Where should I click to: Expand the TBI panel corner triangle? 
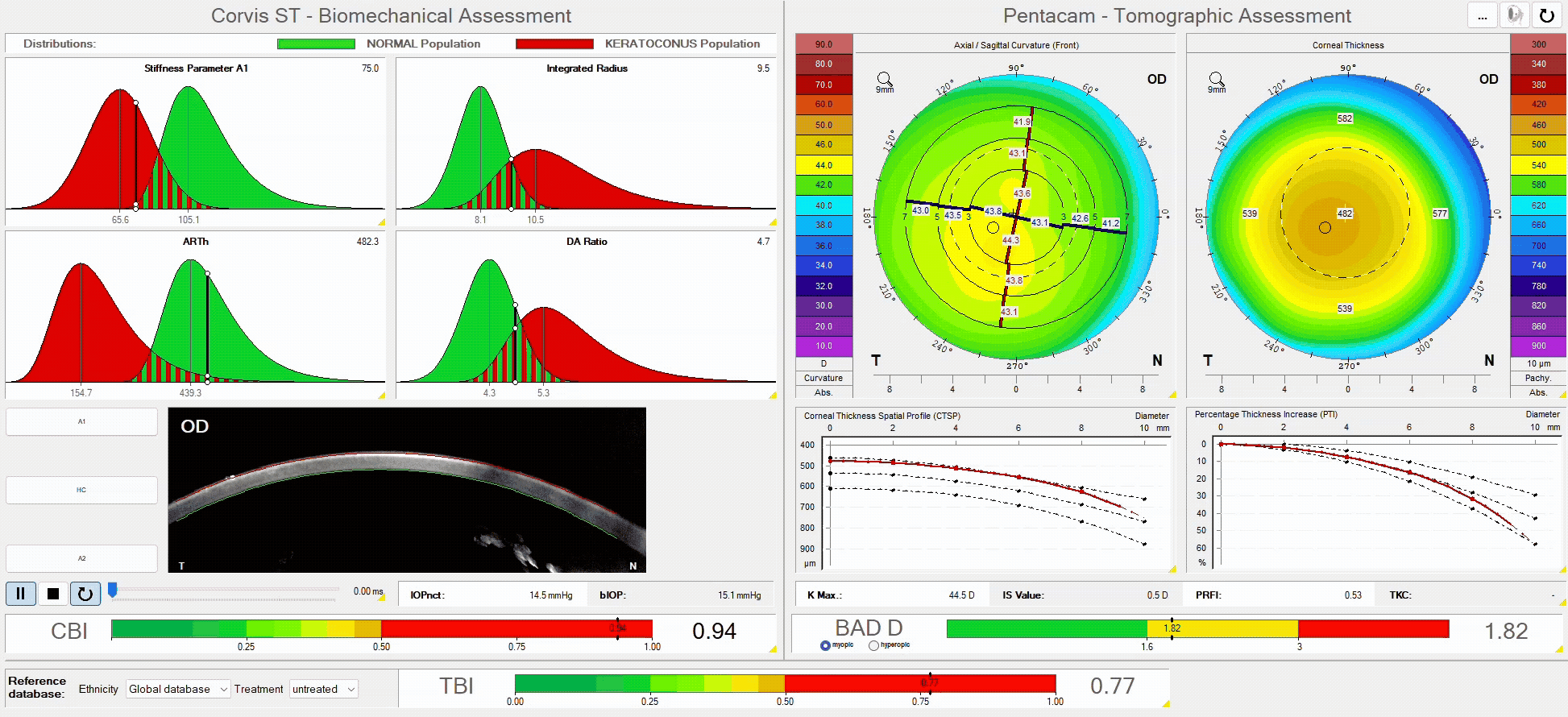pos(1165,703)
